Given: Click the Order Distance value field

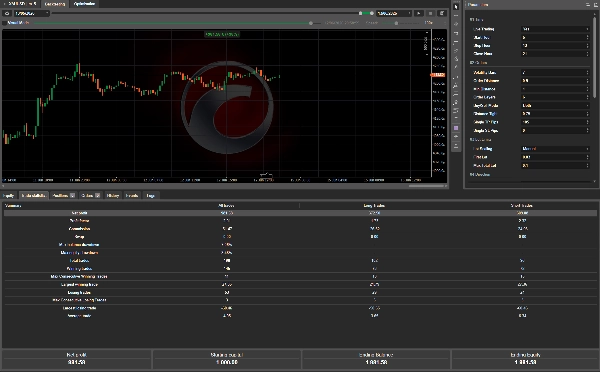Looking at the screenshot, I should pos(553,81).
